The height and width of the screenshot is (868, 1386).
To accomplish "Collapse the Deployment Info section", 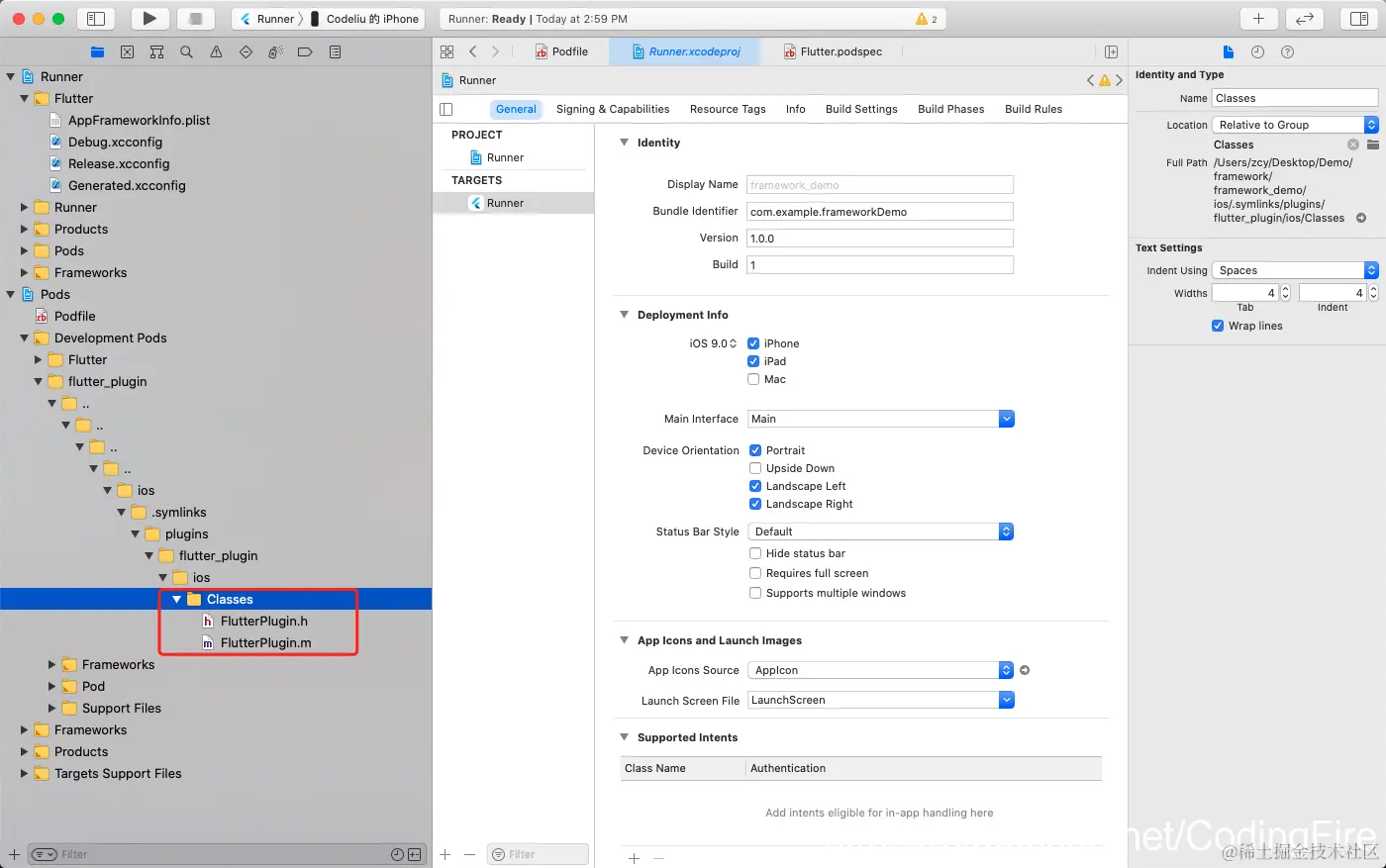I will coord(624,315).
